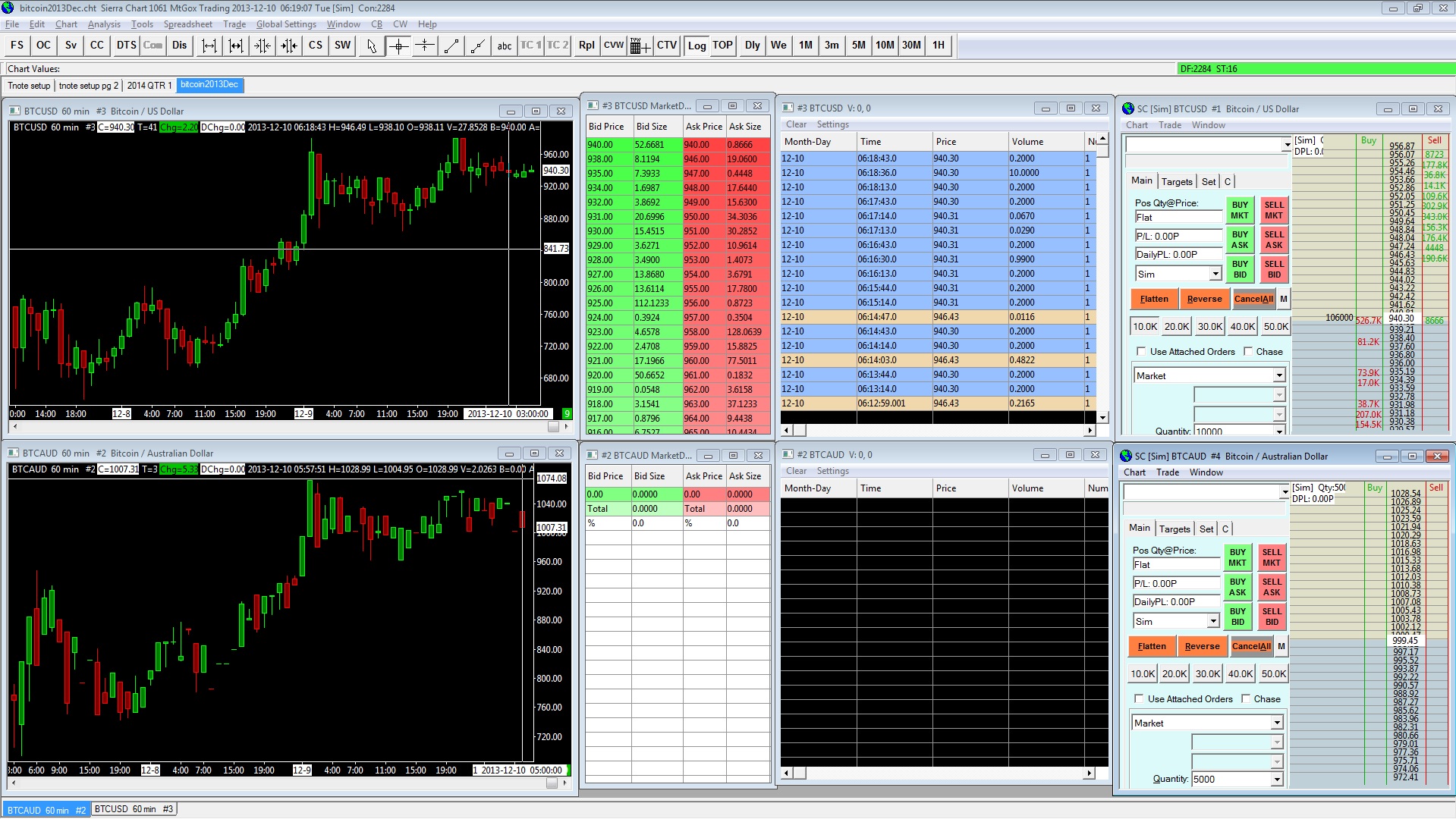Click Flatten in BTCUSD trade window

[1154, 299]
